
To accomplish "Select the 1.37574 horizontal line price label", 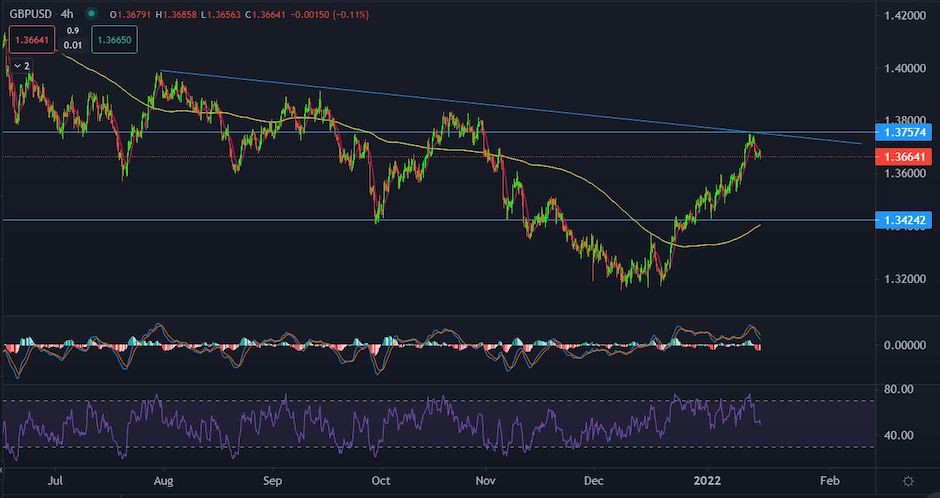I will [904, 132].
